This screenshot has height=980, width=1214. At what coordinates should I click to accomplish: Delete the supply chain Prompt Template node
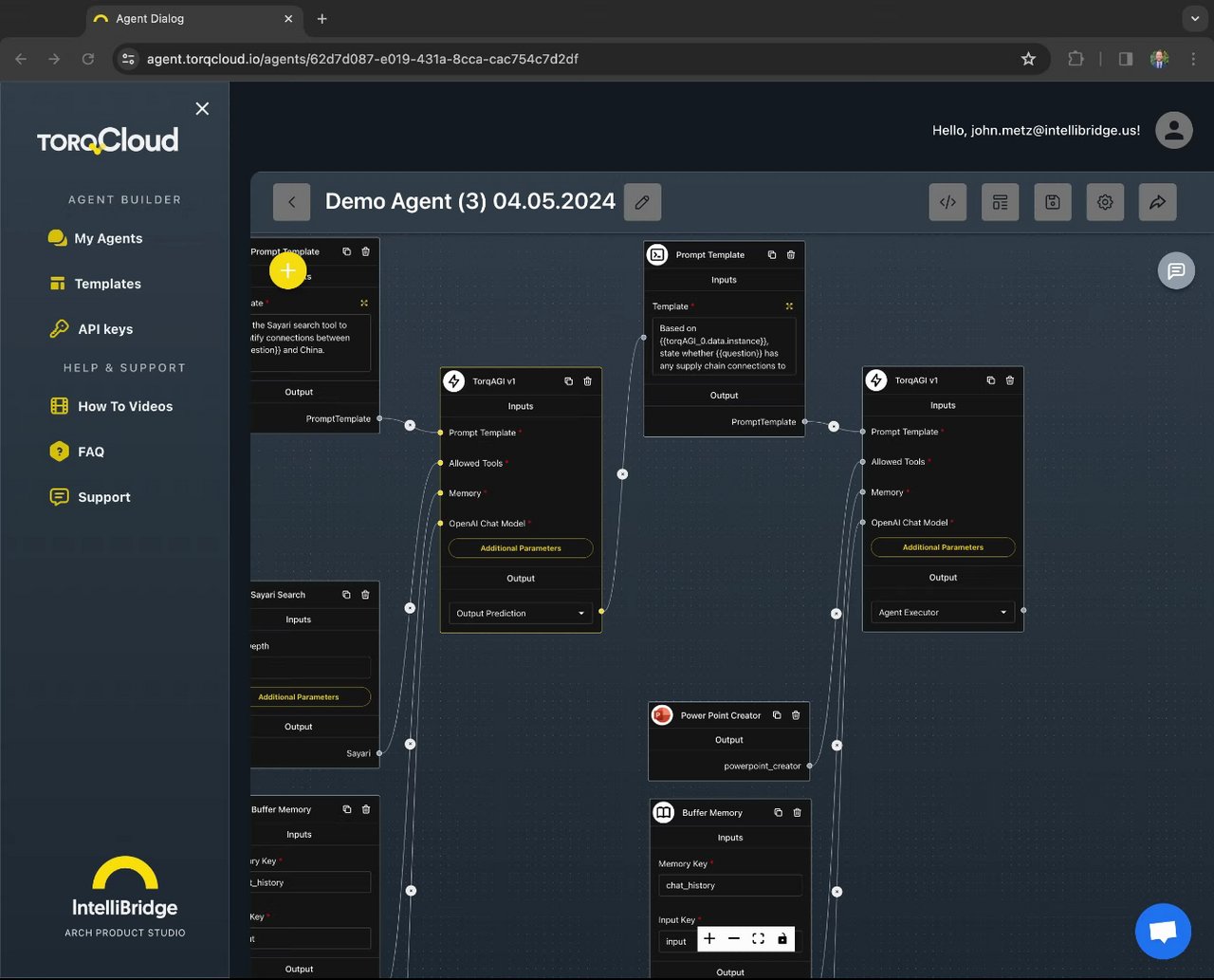791,254
